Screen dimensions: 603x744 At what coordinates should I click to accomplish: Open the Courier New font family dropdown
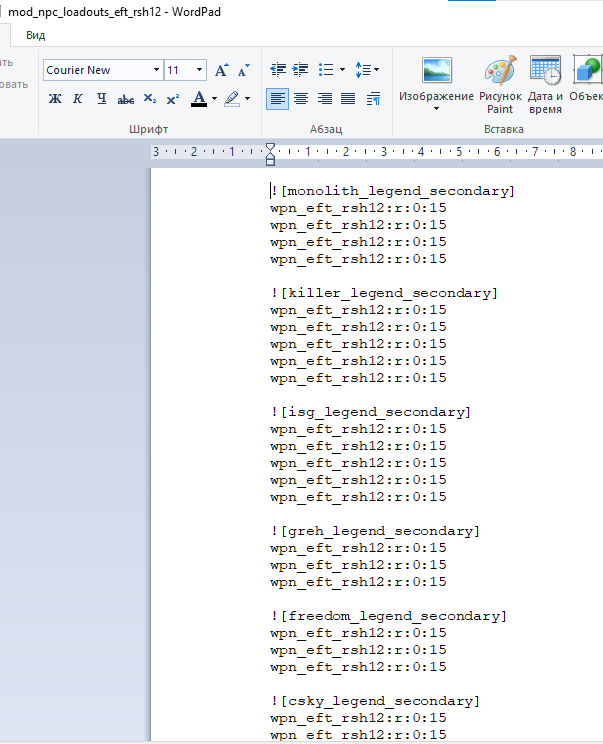(x=156, y=70)
